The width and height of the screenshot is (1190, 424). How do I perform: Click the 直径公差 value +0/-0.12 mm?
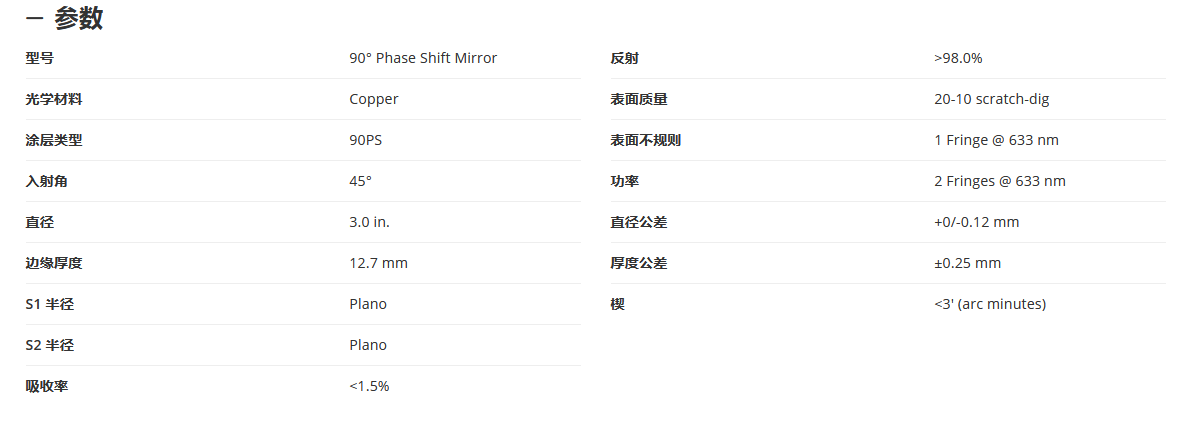[x=977, y=222]
